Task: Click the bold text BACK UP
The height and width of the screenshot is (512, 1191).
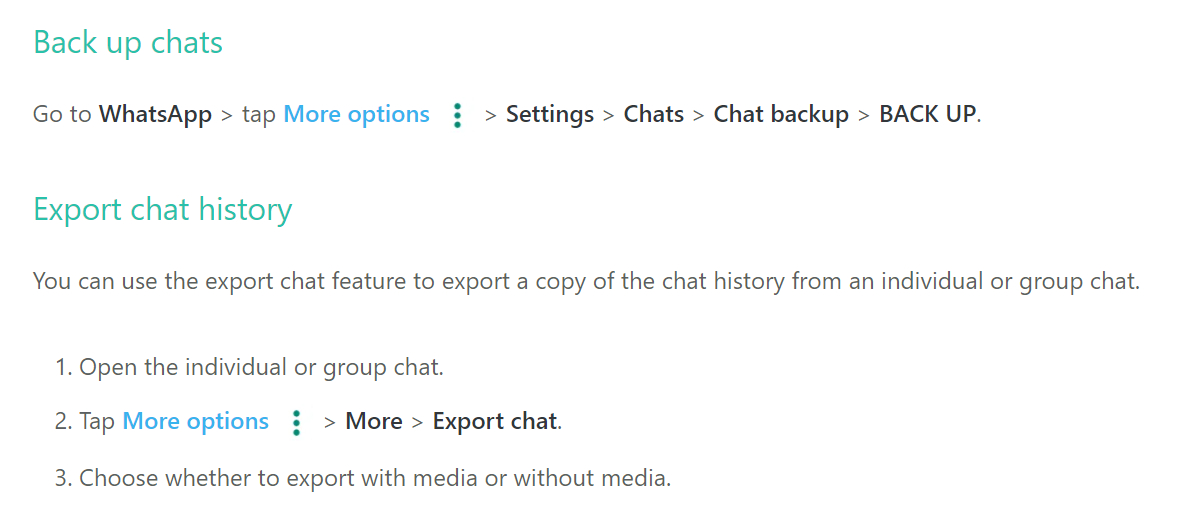Action: point(927,115)
